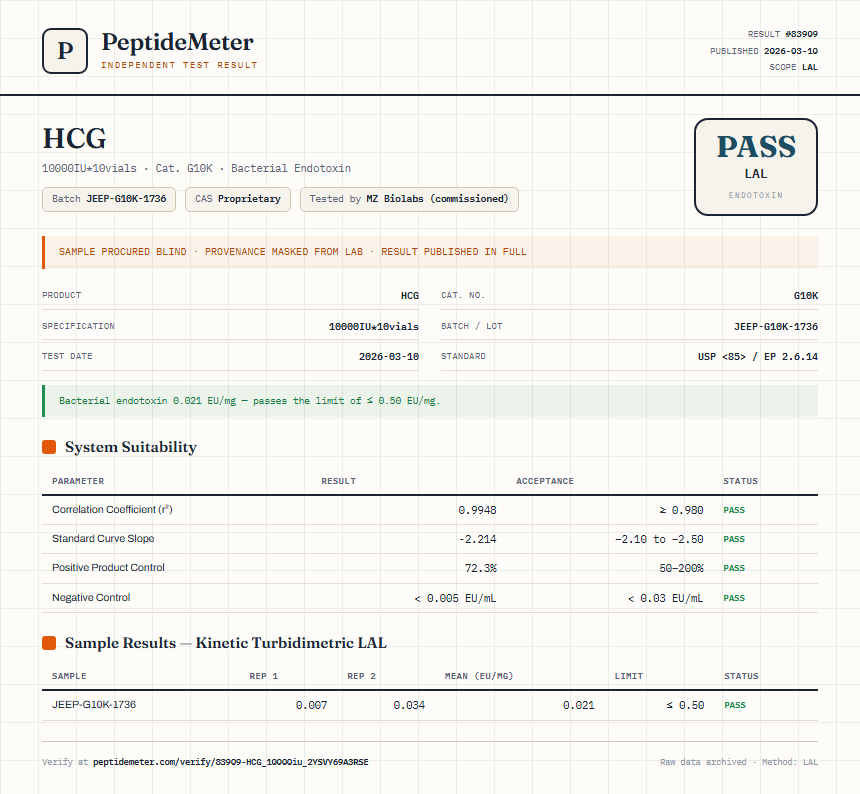Click the acceptance value < 0.03 EU/mL
Image resolution: width=860 pixels, height=794 pixels.
(665, 598)
